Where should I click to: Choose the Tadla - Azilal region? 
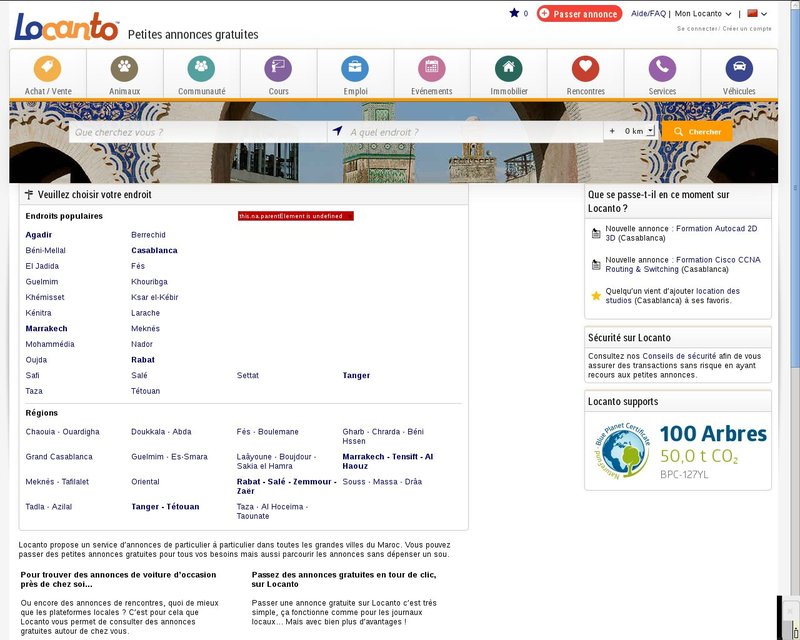(48, 507)
